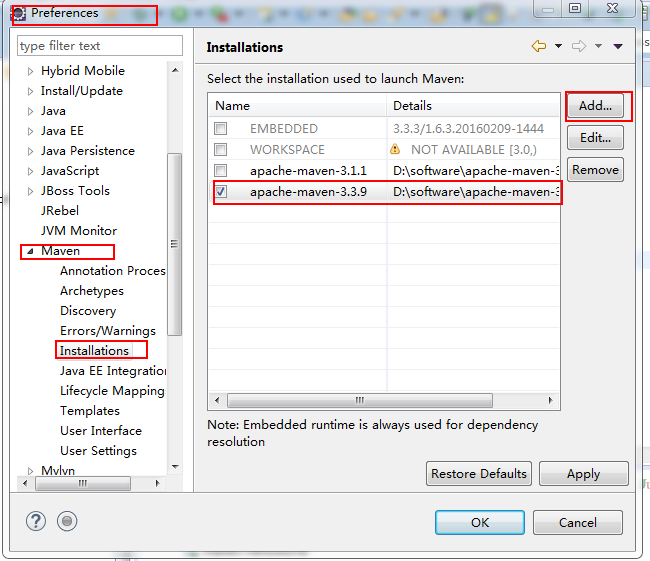Click the installations table horizontal scrollbar thumb
The image size is (650, 561).
tap(360, 401)
